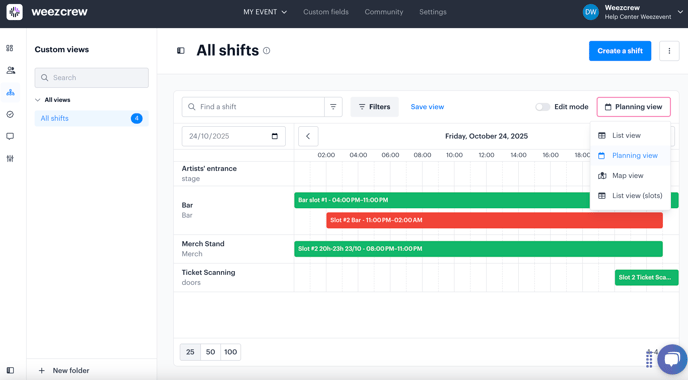Open the checkmark circle icon in sidebar
Screen dimensions: 688x380
(x=10, y=115)
